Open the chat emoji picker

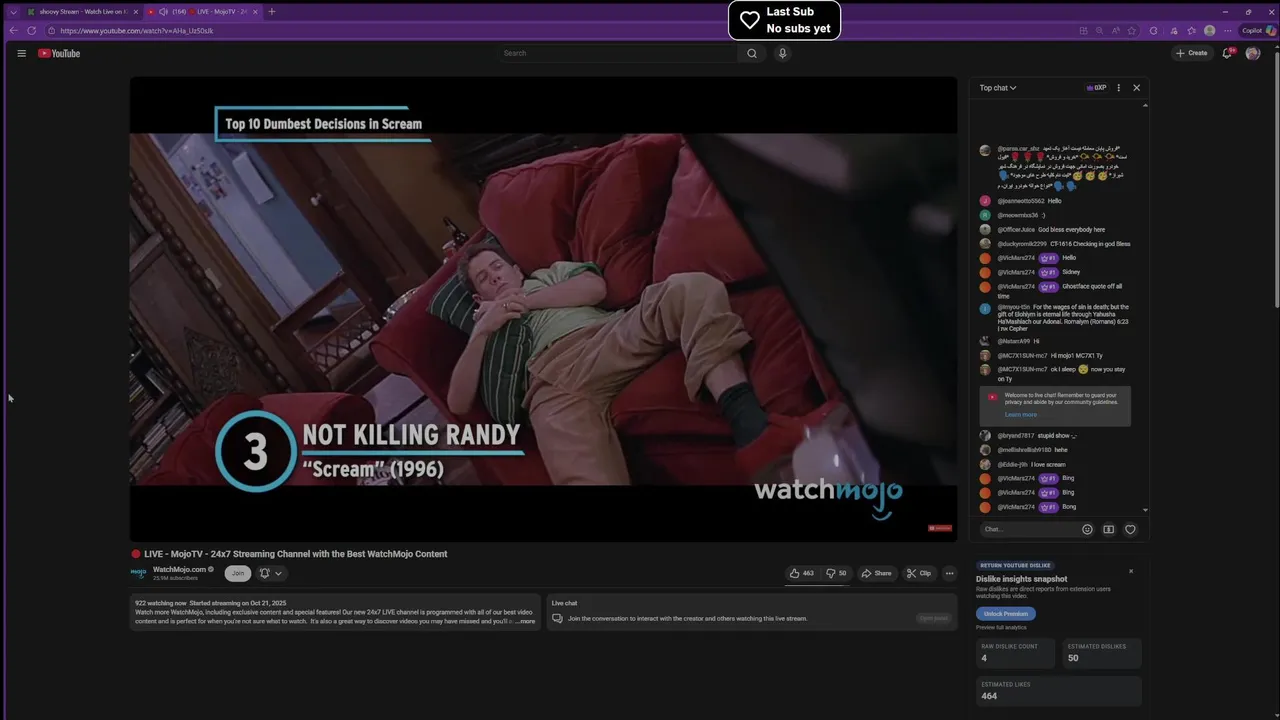tap(1087, 529)
